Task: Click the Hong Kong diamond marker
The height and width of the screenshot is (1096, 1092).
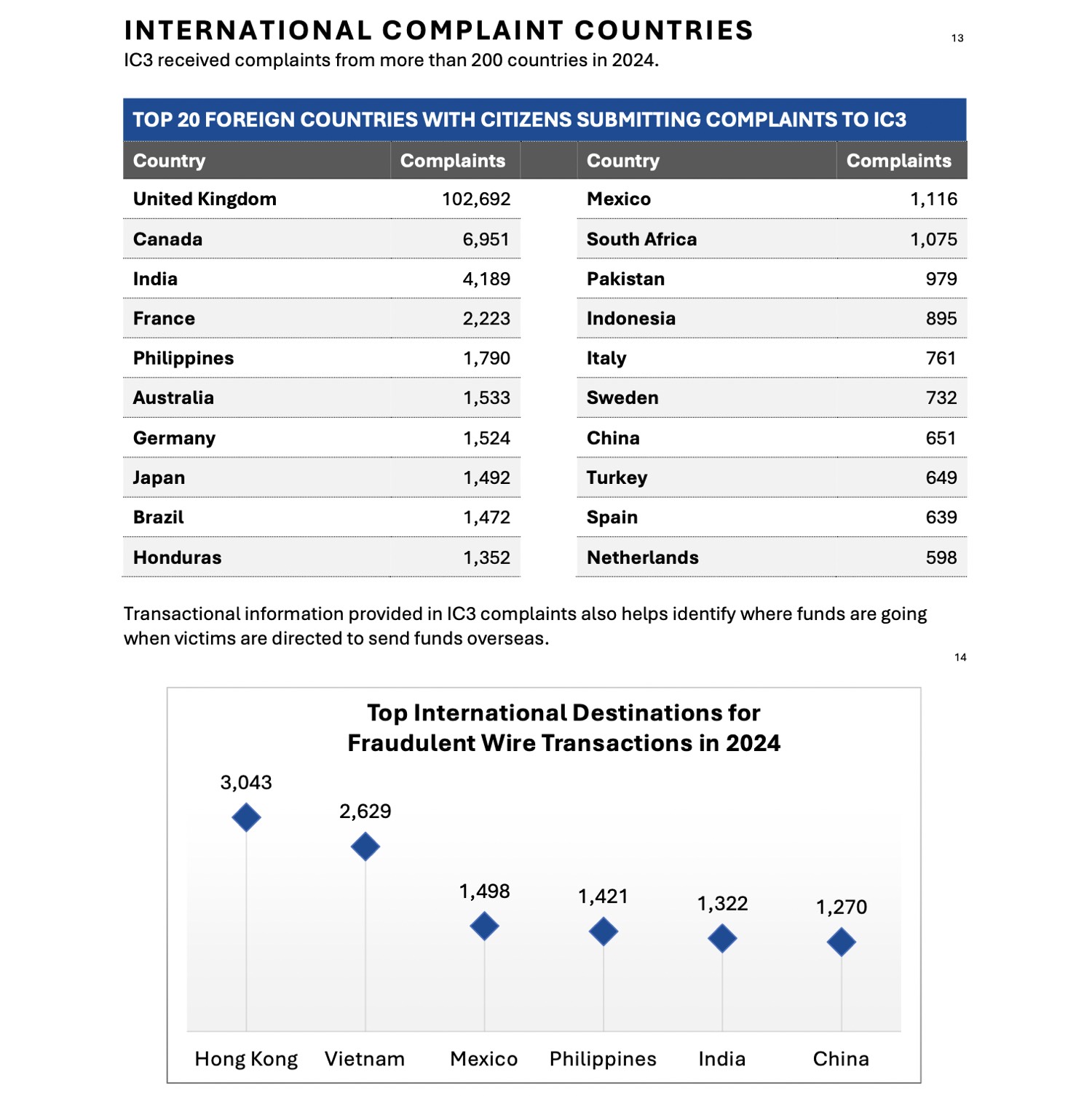Action: click(246, 817)
